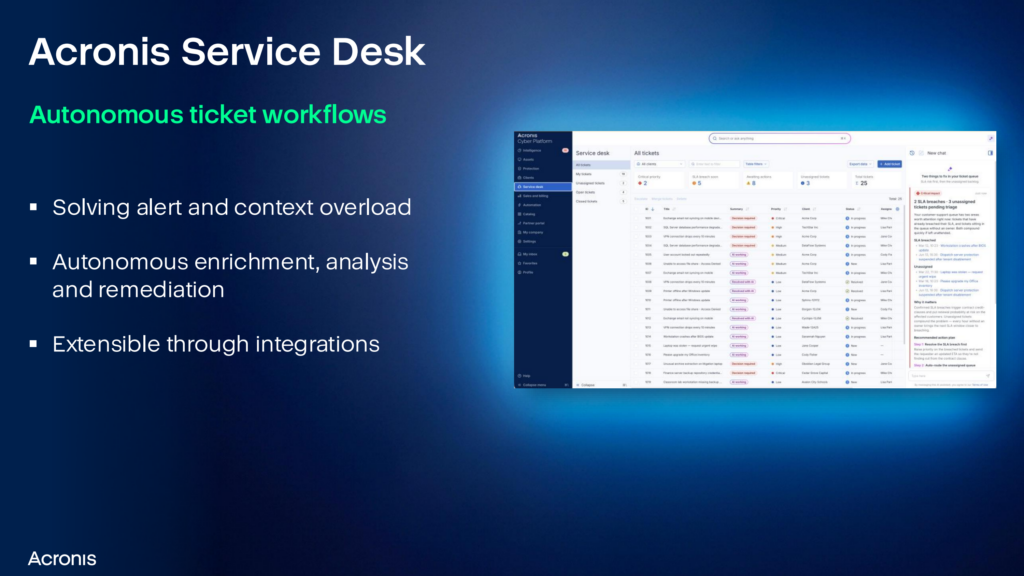This screenshot has height=576, width=1024.
Task: Click the SLA breach soon card
Action: coord(714,180)
